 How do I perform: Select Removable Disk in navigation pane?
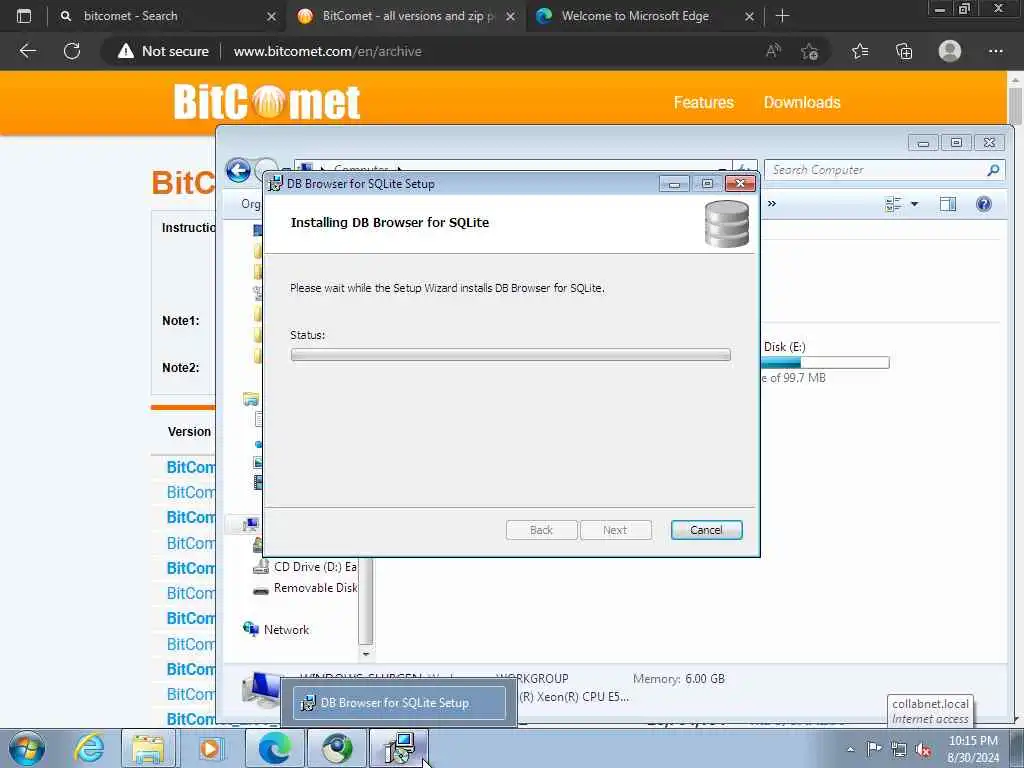click(x=305, y=588)
